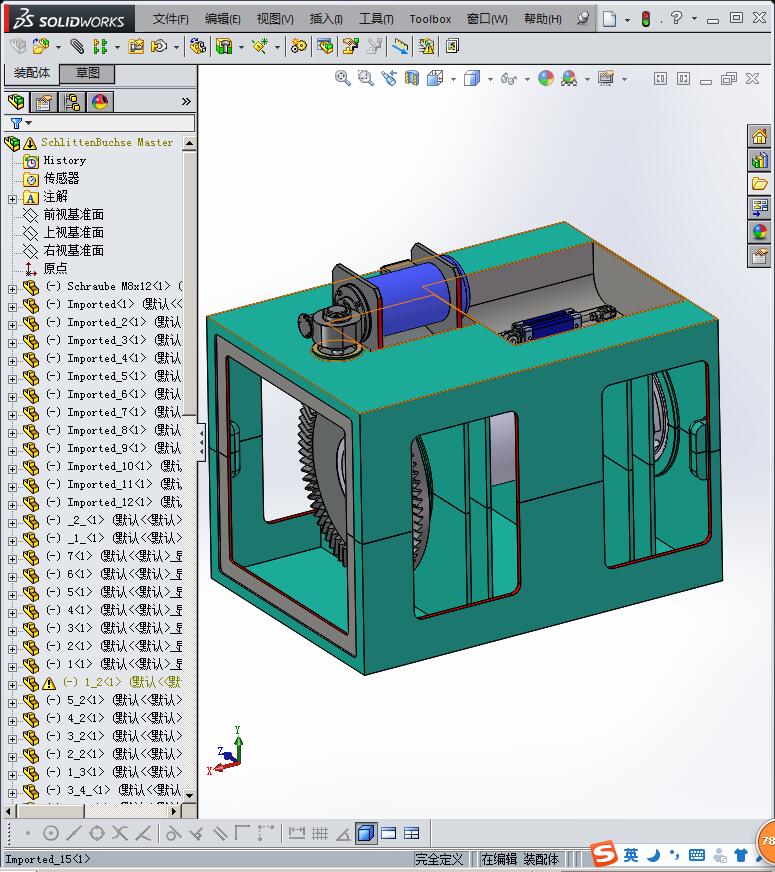Open Hide/Show Items dropdown arrow
The image size is (775, 872).
[527, 80]
